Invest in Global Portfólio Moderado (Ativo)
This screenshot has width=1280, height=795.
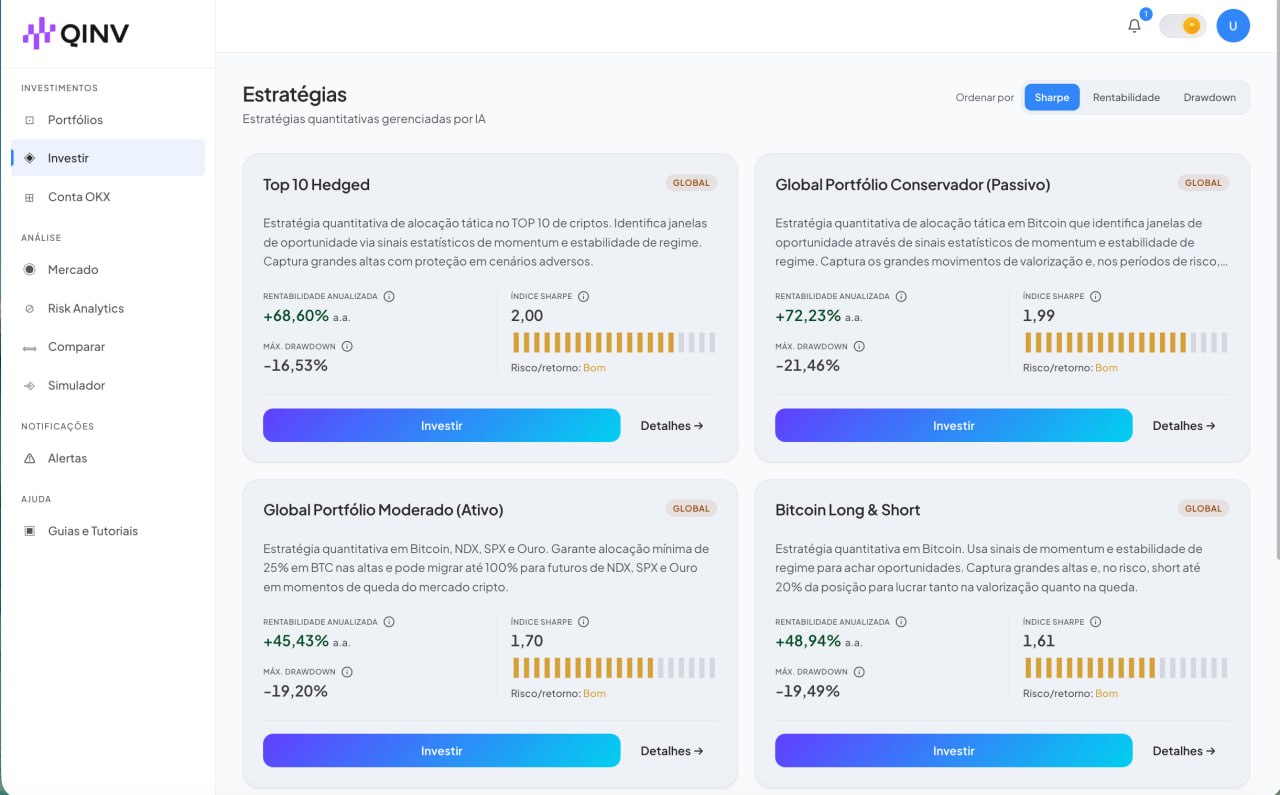441,751
